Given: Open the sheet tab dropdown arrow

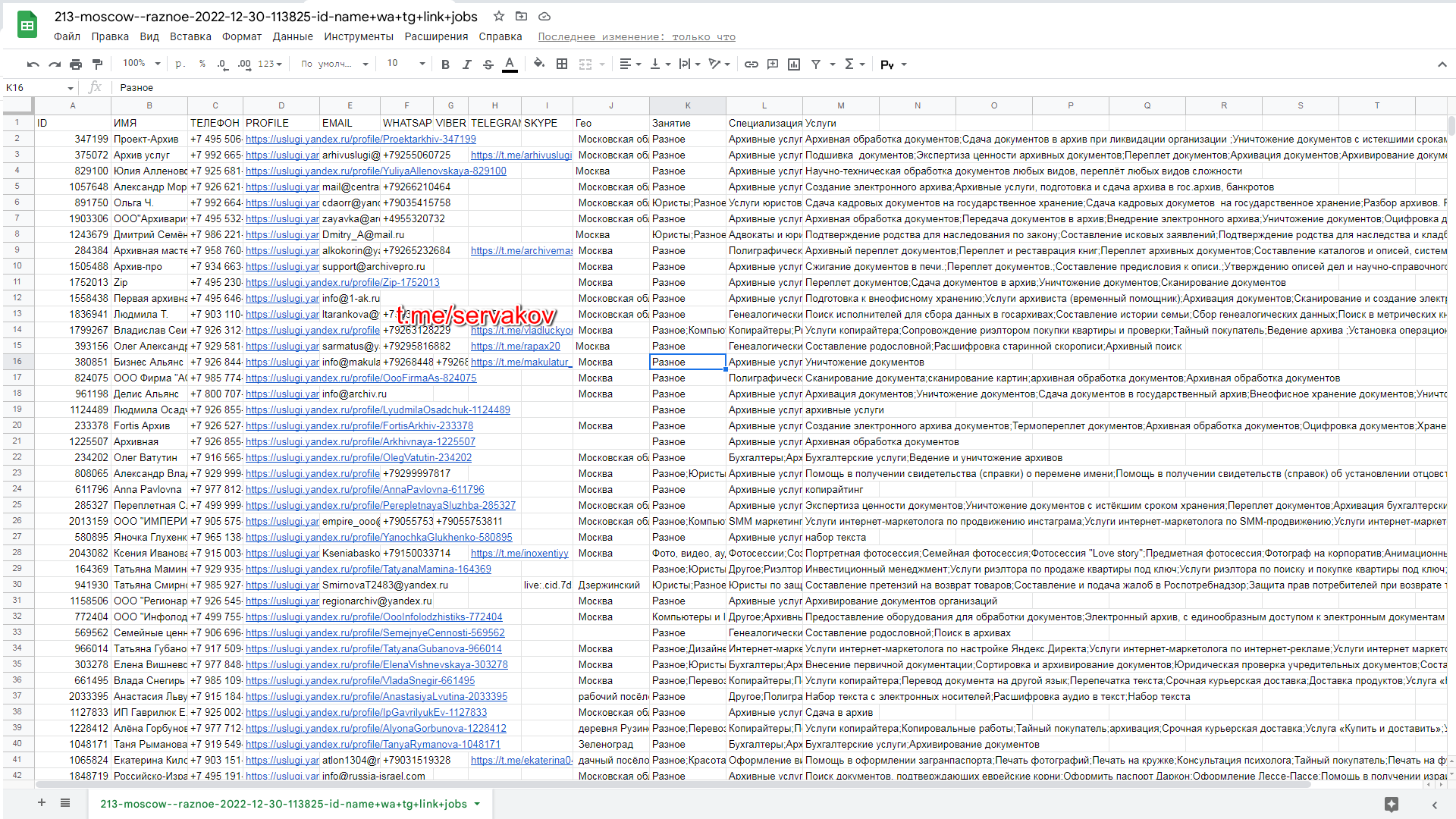Looking at the screenshot, I should point(477,804).
